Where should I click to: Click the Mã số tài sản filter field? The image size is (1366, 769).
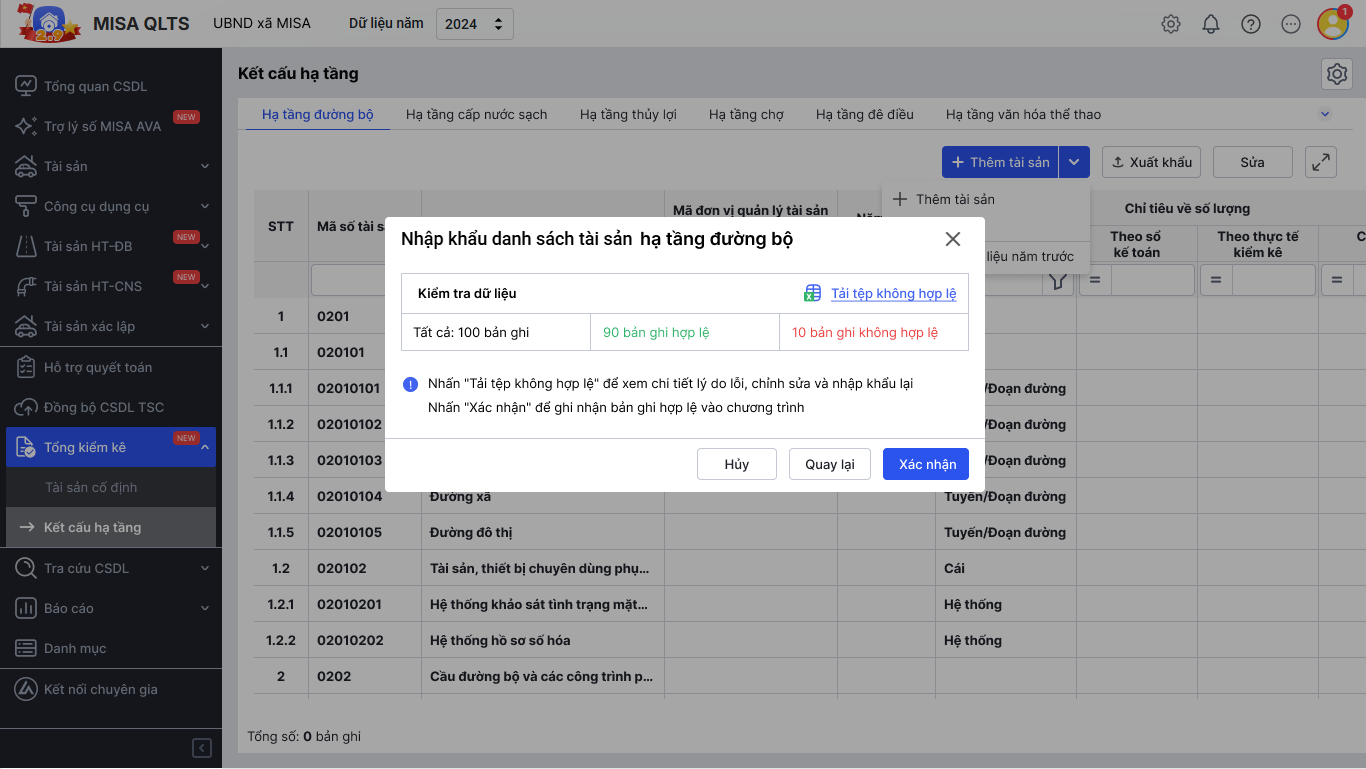point(350,281)
